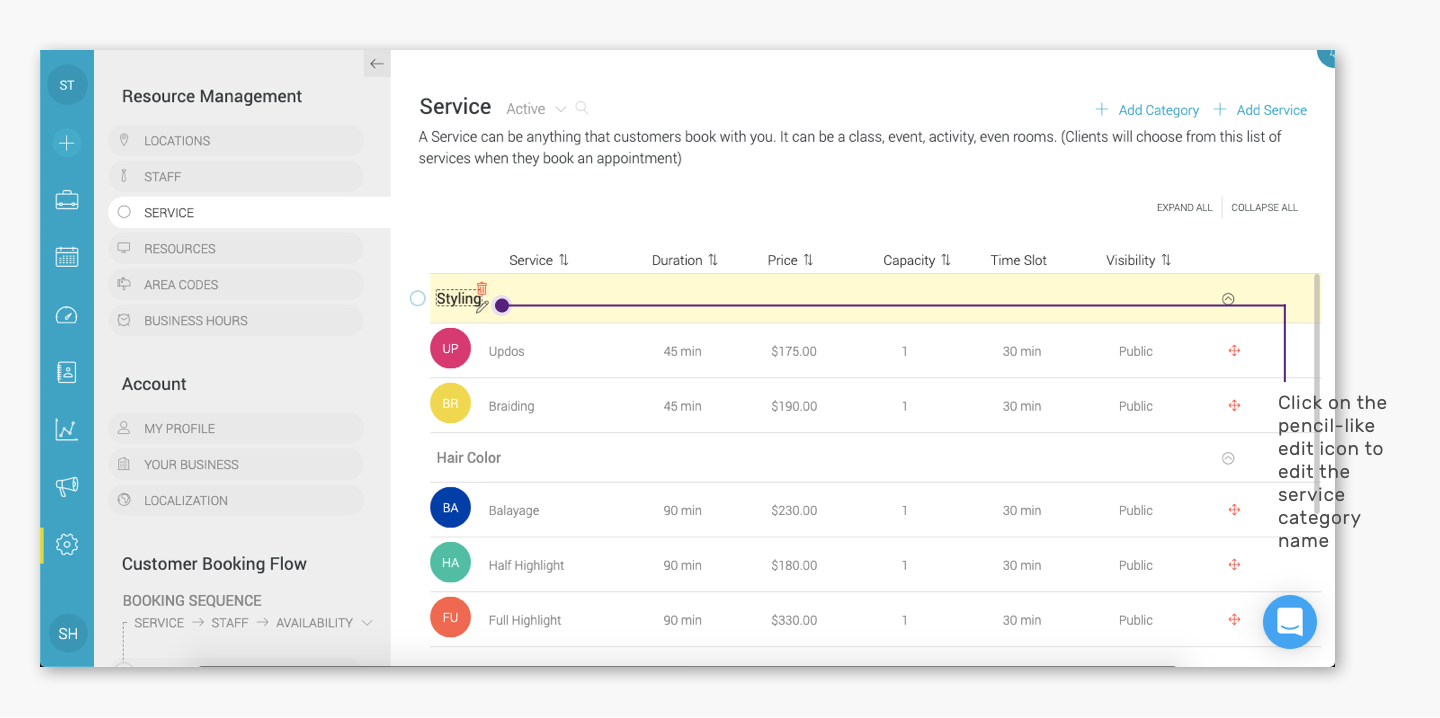This screenshot has width=1440, height=718.
Task: Click Expand All
Action: coord(1184,208)
